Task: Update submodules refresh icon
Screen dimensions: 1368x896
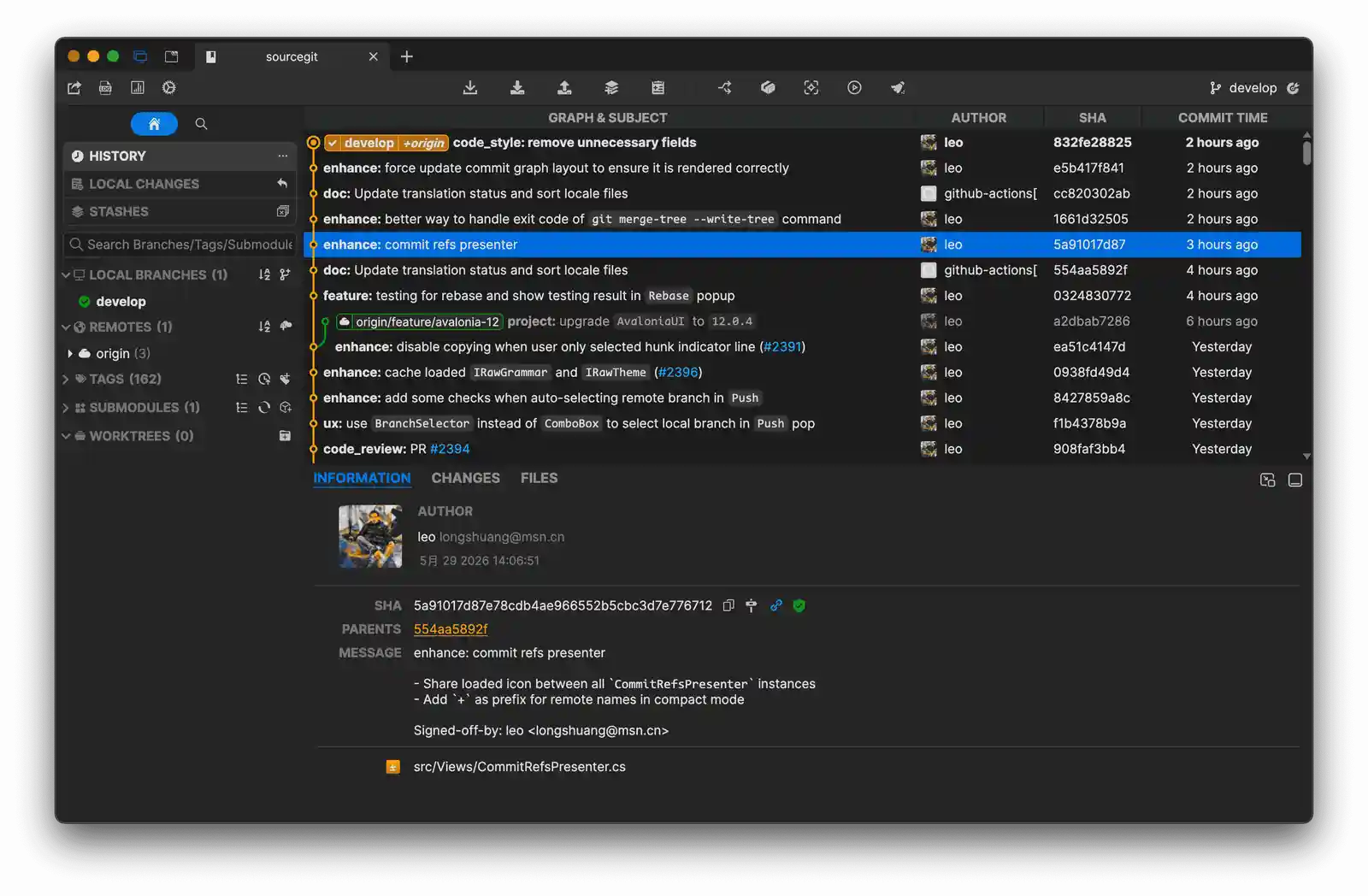Action: [x=264, y=408]
